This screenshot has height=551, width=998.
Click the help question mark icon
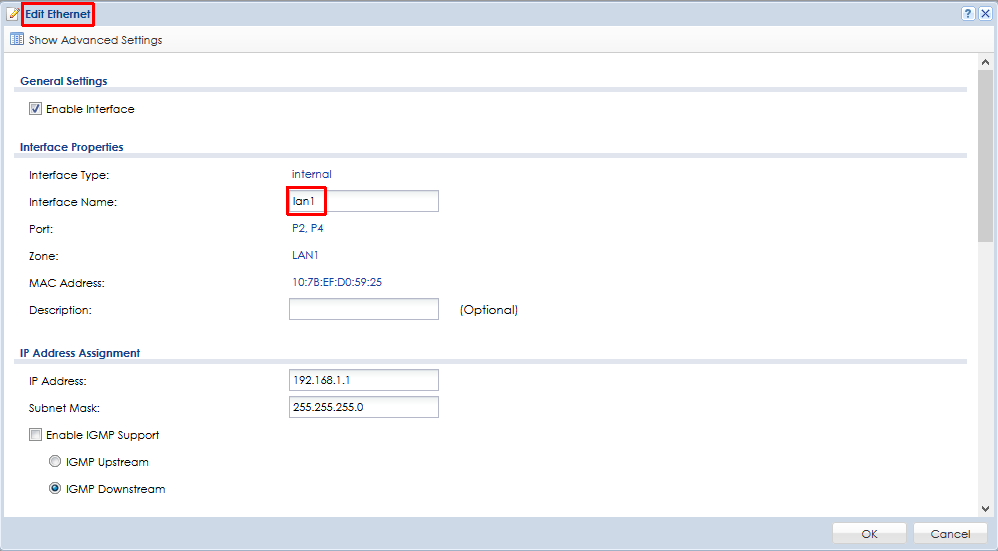(x=968, y=14)
